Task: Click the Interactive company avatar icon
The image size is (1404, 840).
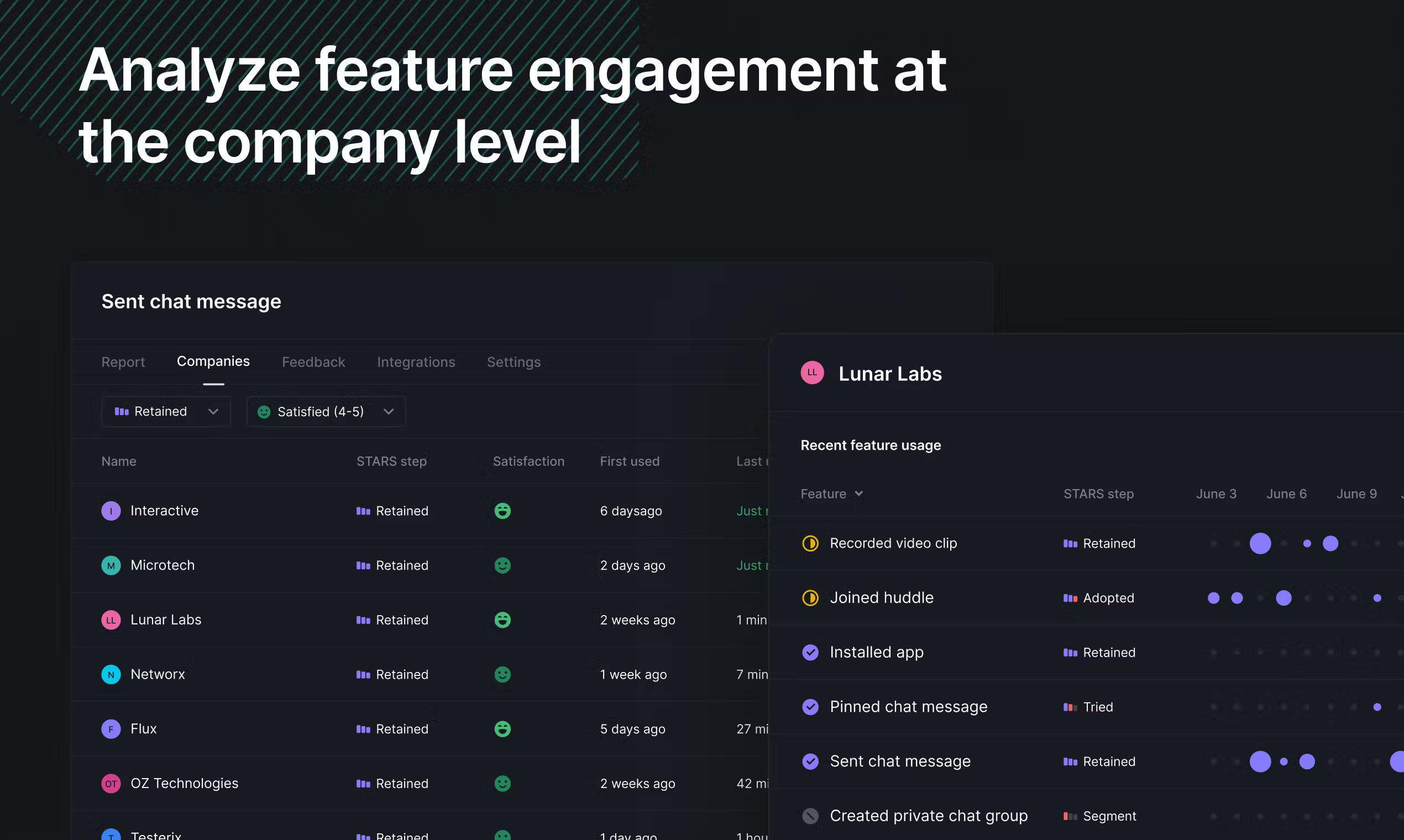Action: [x=111, y=511]
